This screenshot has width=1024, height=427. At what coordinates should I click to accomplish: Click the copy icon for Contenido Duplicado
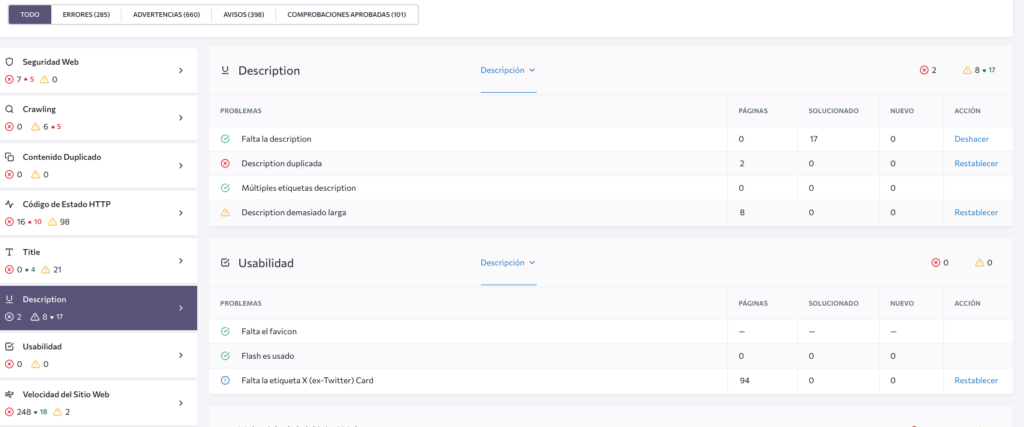[x=9, y=157]
